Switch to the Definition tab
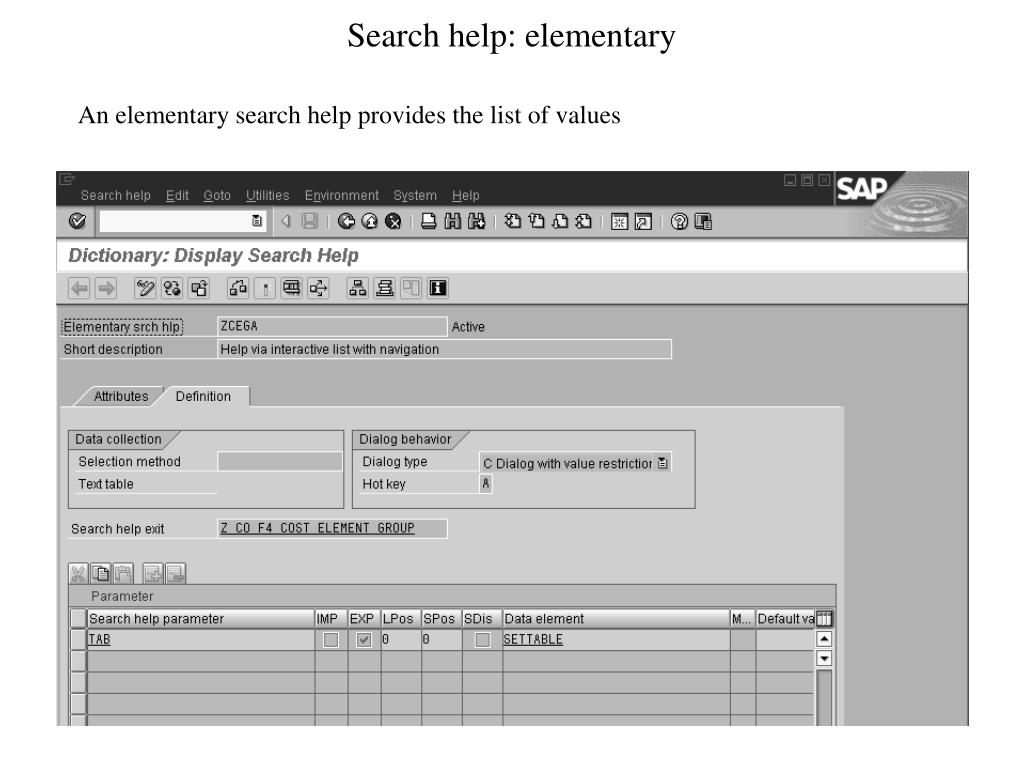The height and width of the screenshot is (768, 1024). 203,396
